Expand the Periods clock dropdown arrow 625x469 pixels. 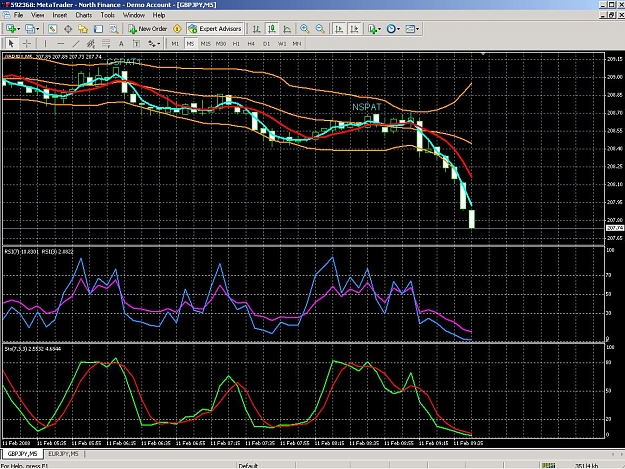point(399,29)
